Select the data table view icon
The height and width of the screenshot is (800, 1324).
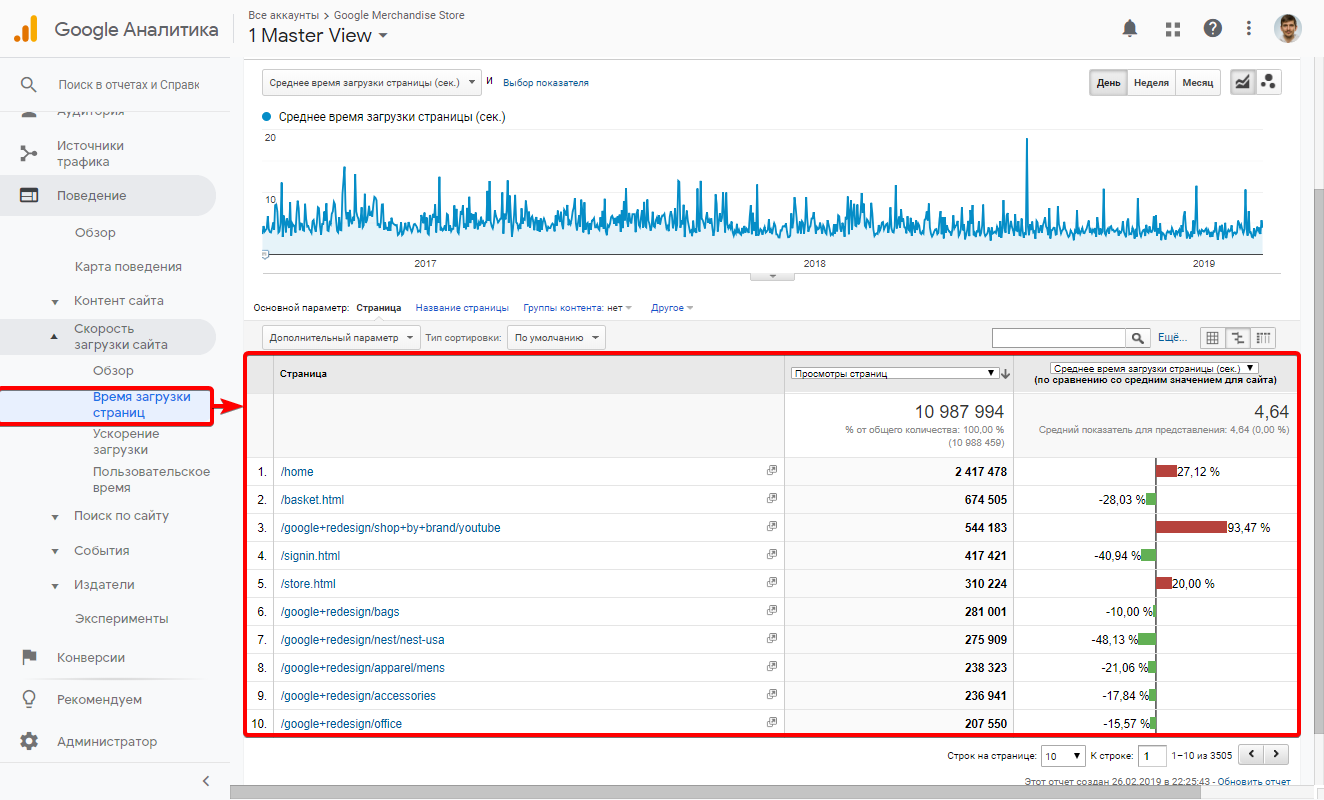point(1213,338)
